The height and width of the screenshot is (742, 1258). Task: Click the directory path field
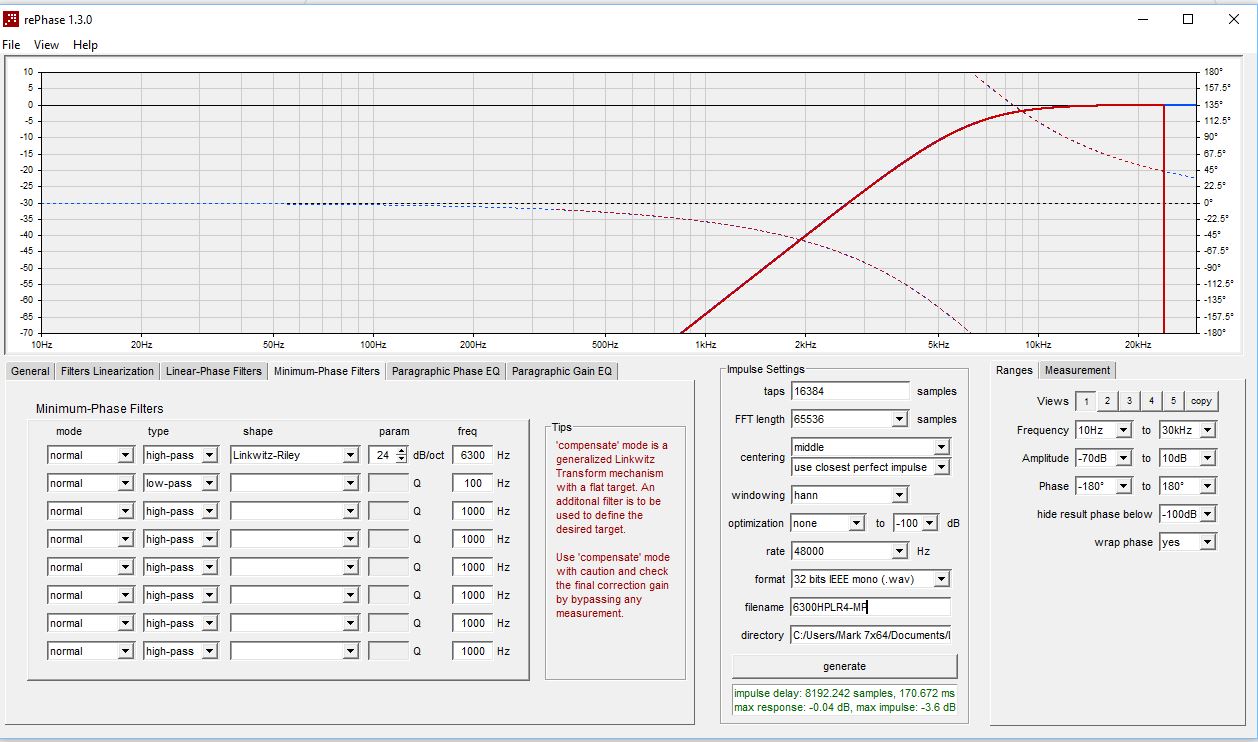click(x=870, y=635)
